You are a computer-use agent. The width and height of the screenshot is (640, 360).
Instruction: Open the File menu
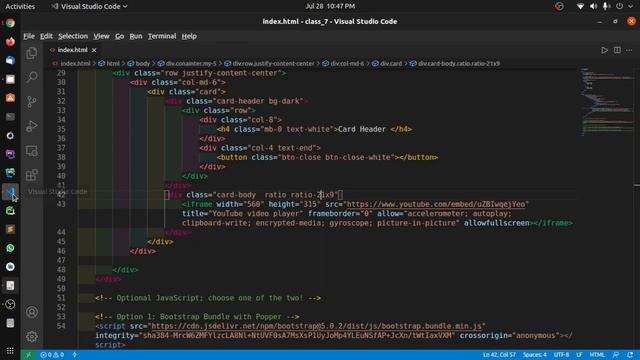pos(29,36)
